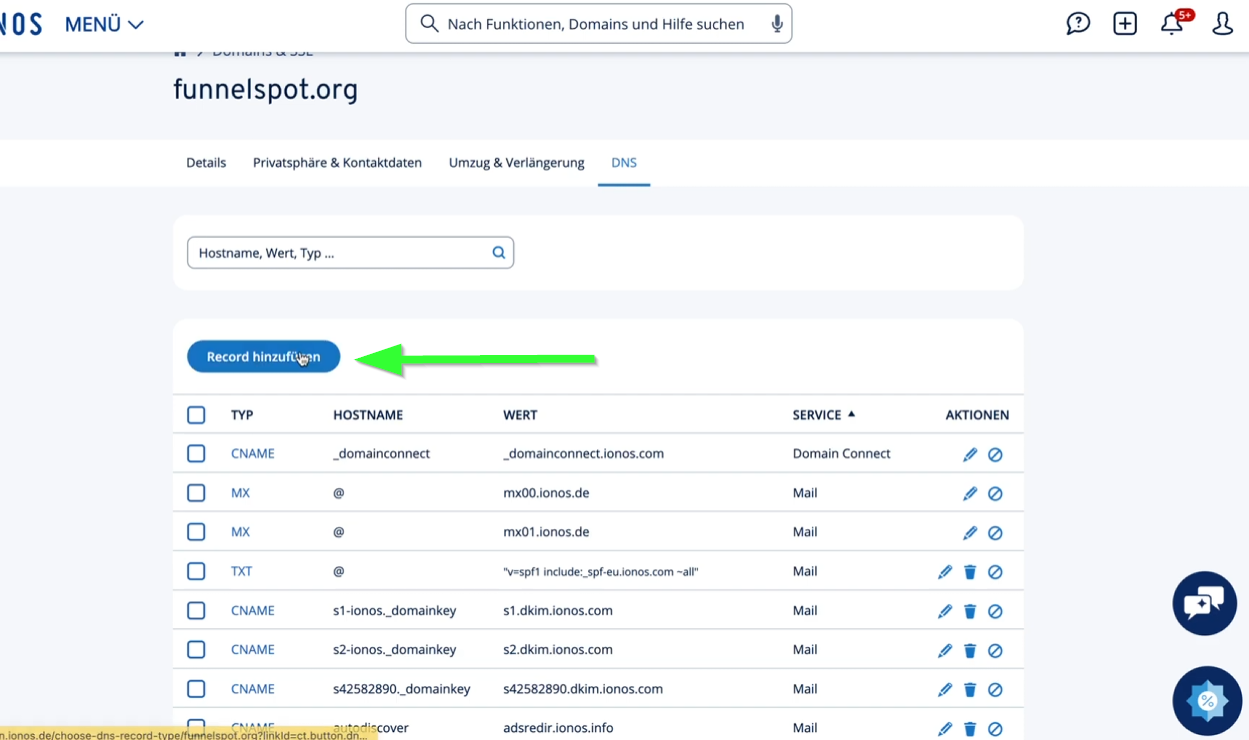
Task: Edit the _domainconnect CNAME record
Action: (970, 454)
